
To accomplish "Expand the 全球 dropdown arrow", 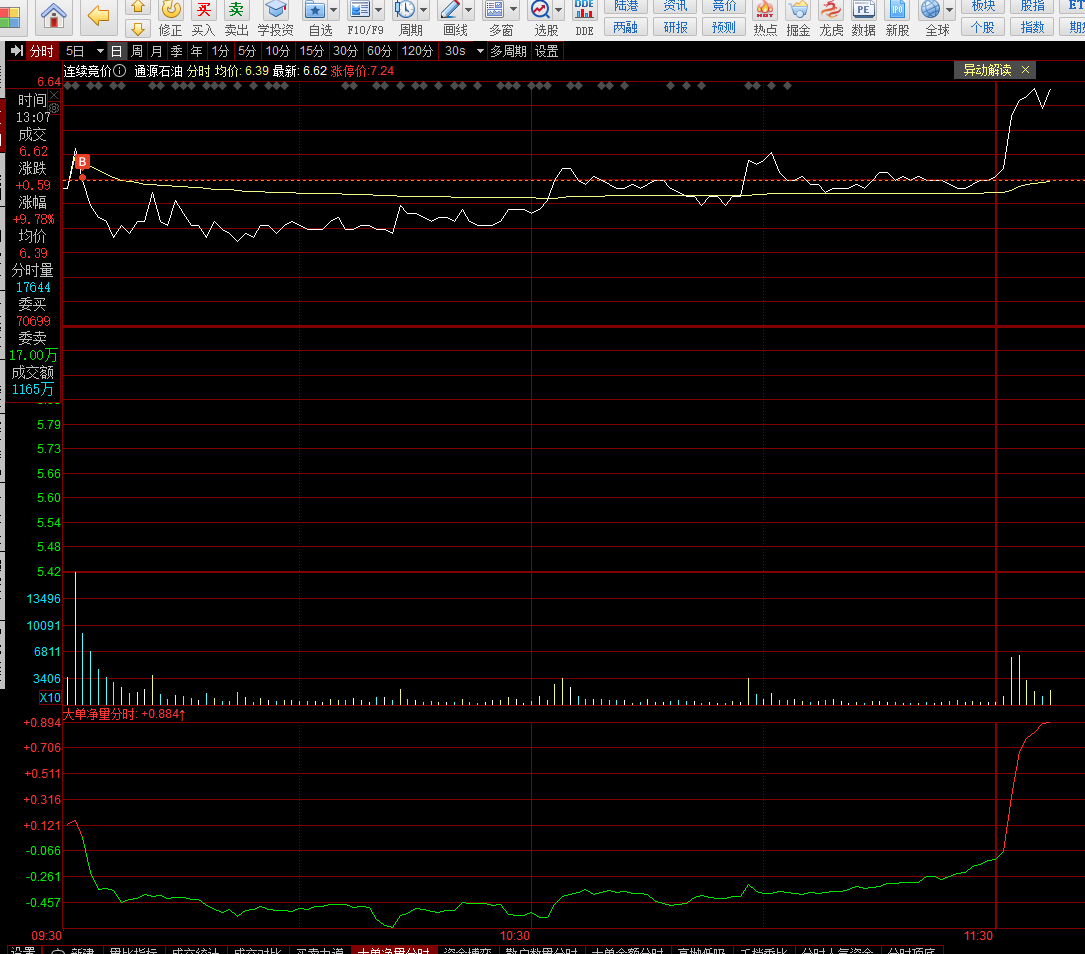I will pyautogui.click(x=949, y=10).
